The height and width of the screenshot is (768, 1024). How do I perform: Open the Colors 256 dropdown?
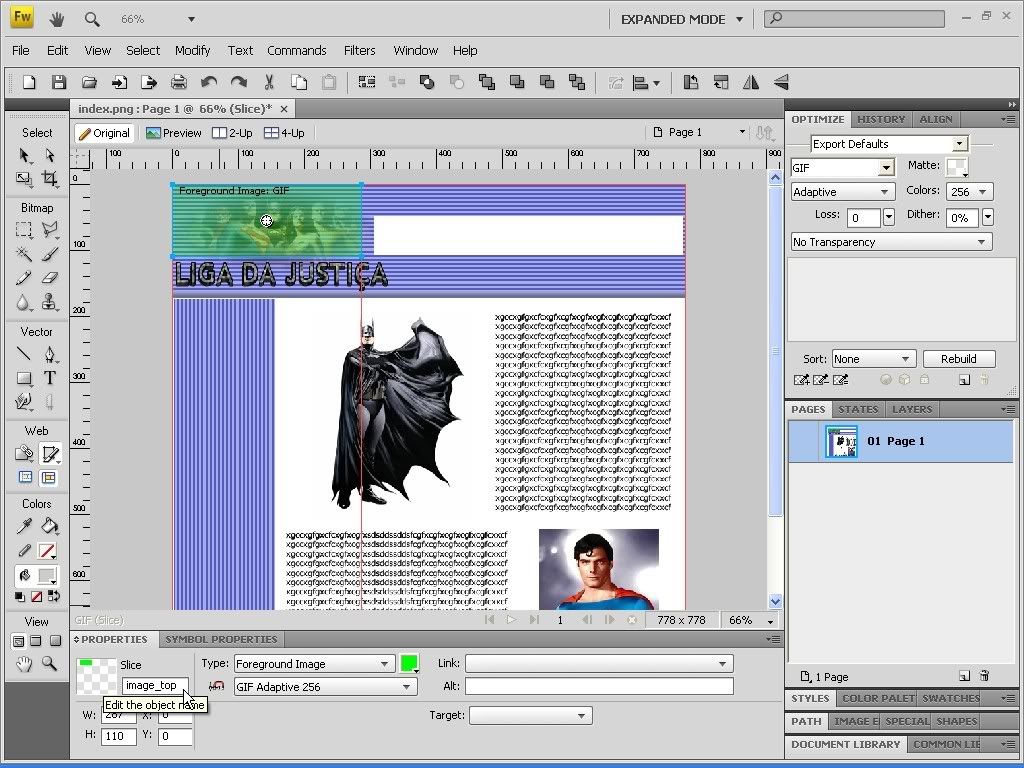(x=970, y=192)
